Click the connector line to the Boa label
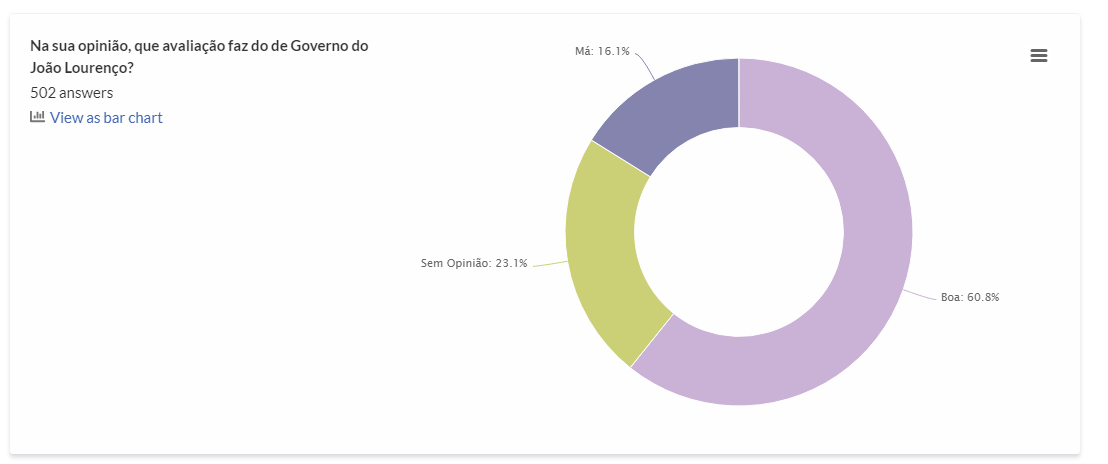The height and width of the screenshot is (464, 1108). coord(921,295)
